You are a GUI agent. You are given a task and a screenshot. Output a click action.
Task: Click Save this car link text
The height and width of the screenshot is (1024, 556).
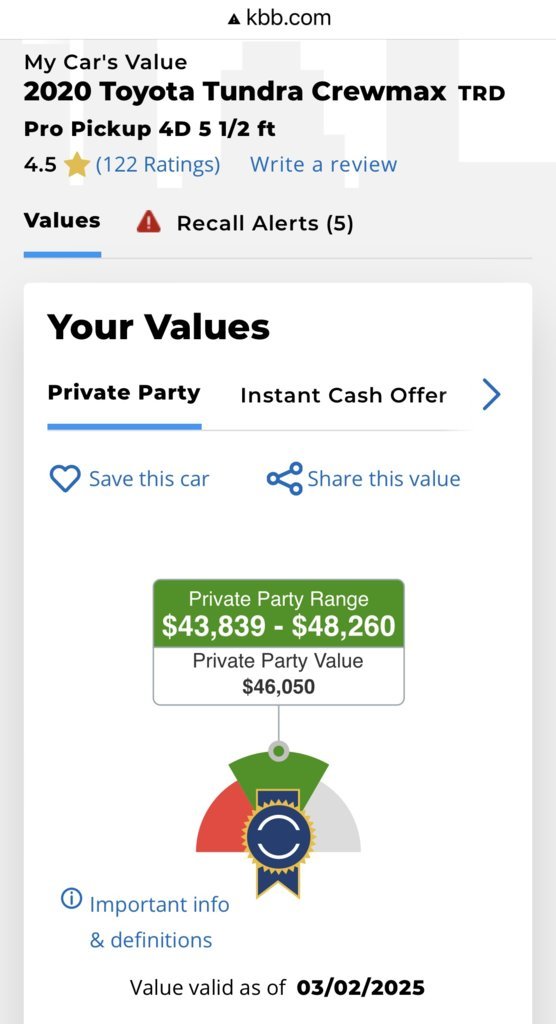149,479
